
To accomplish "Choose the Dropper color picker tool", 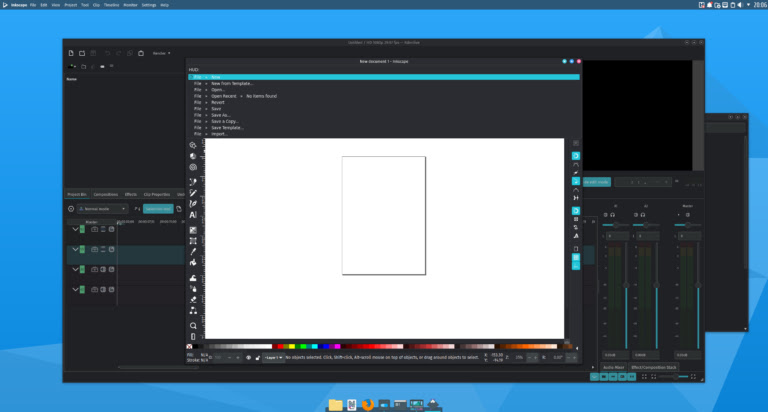I will click(193, 251).
